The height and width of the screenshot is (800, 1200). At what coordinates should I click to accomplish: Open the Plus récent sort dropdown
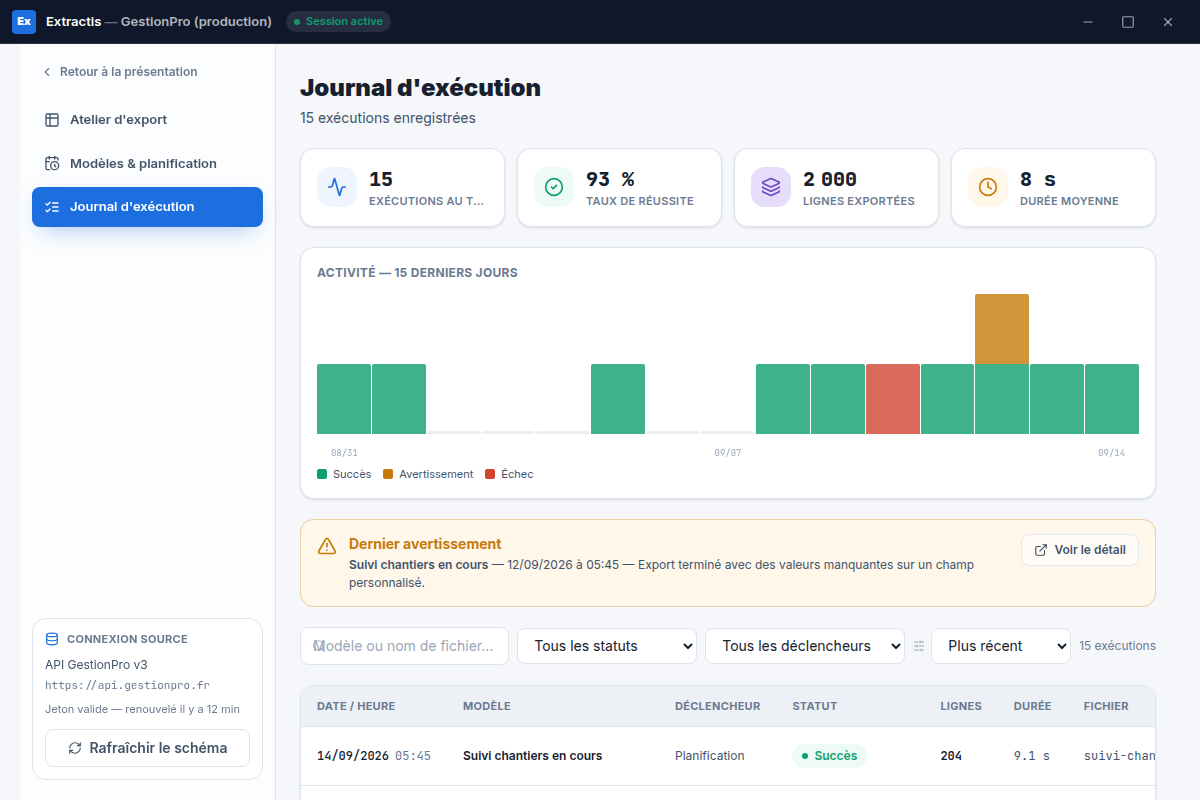pos(1001,646)
